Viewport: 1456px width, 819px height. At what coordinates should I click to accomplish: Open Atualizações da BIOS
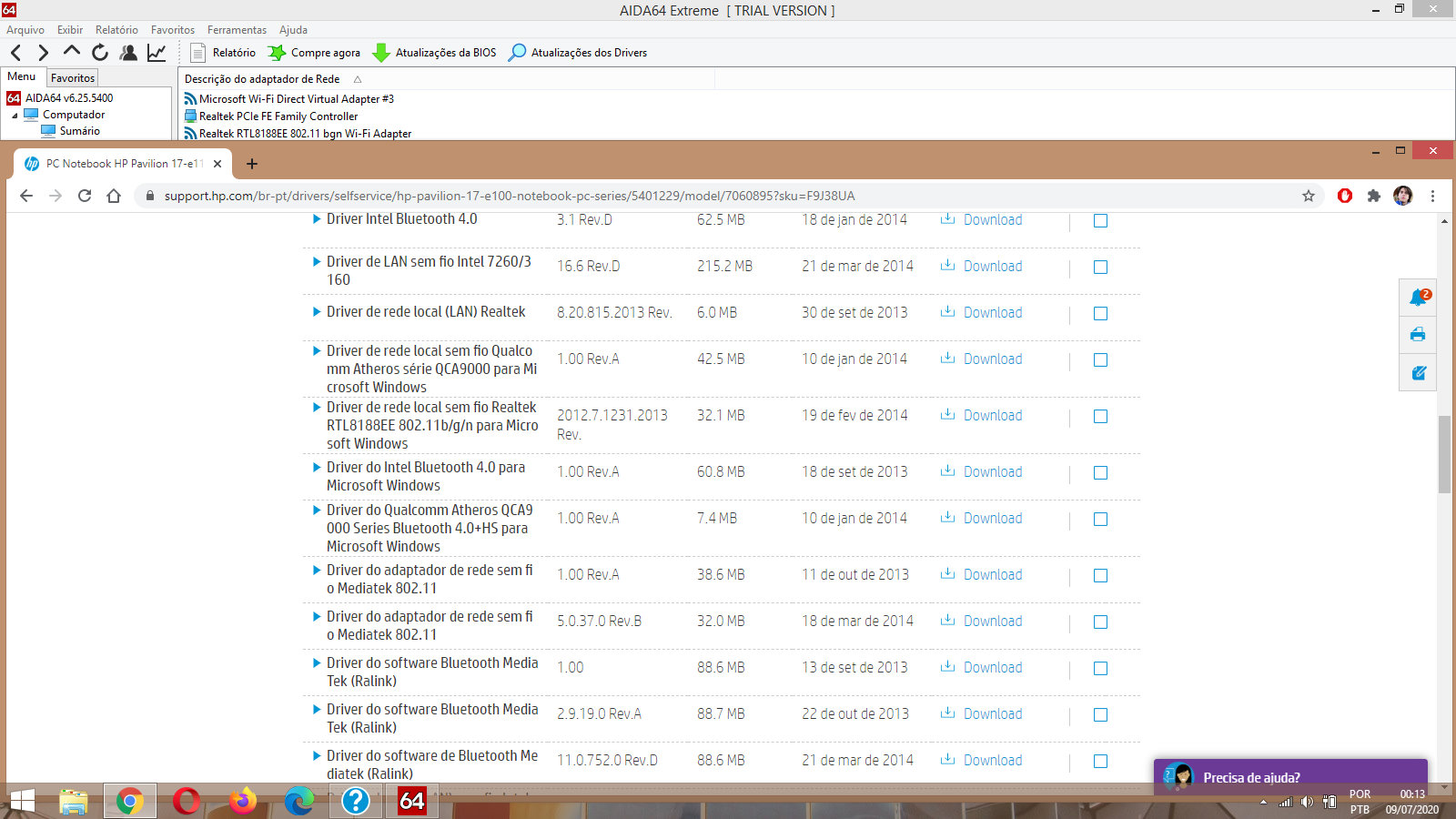(435, 53)
